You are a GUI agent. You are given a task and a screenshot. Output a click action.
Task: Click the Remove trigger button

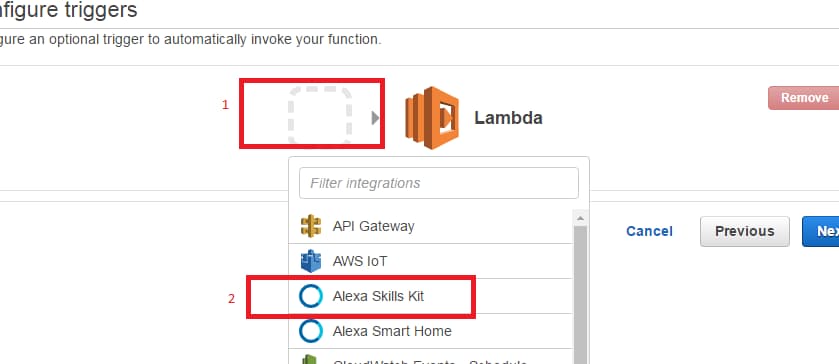pyautogui.click(x=804, y=98)
